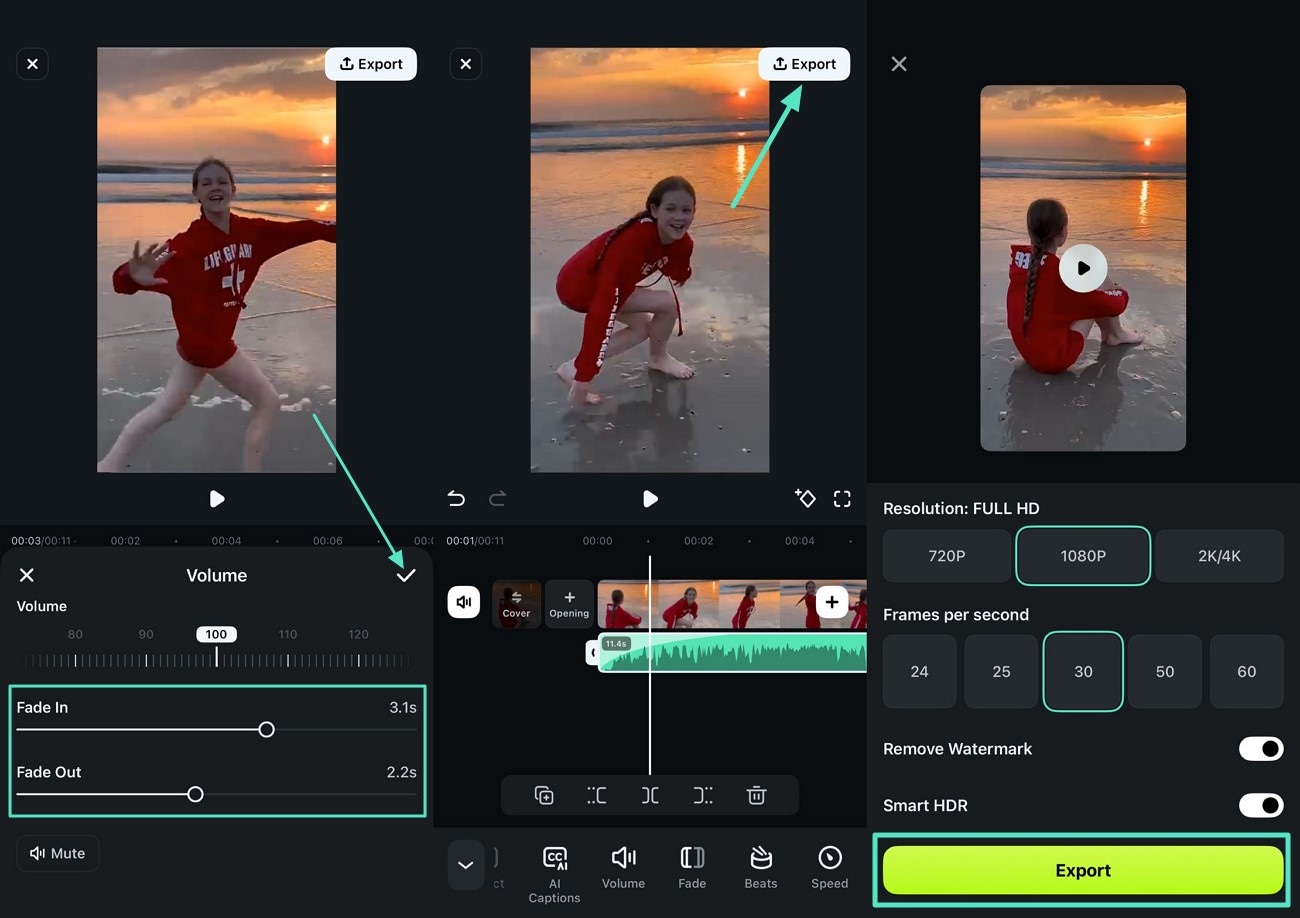Toggle the timeline track mute speaker
Screen dimensions: 1300x918
[x=463, y=602]
